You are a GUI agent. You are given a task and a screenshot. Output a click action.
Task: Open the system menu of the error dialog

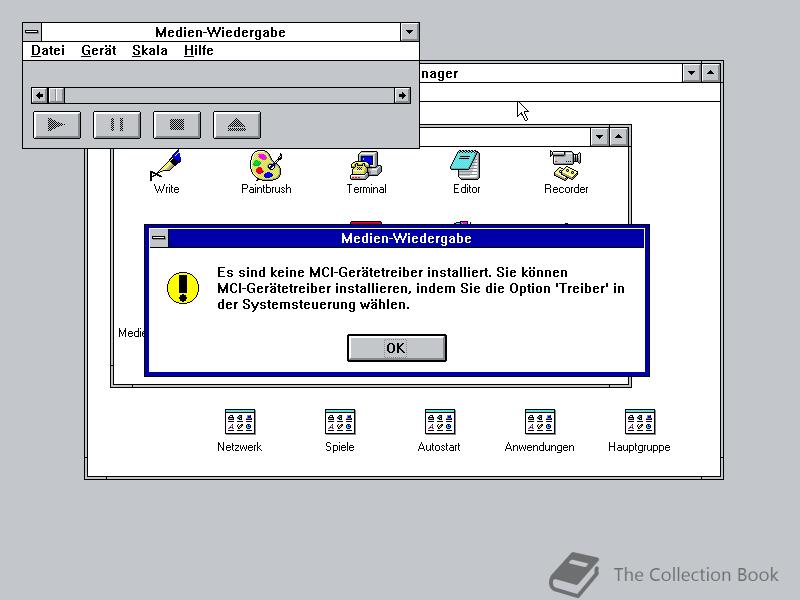[159, 238]
